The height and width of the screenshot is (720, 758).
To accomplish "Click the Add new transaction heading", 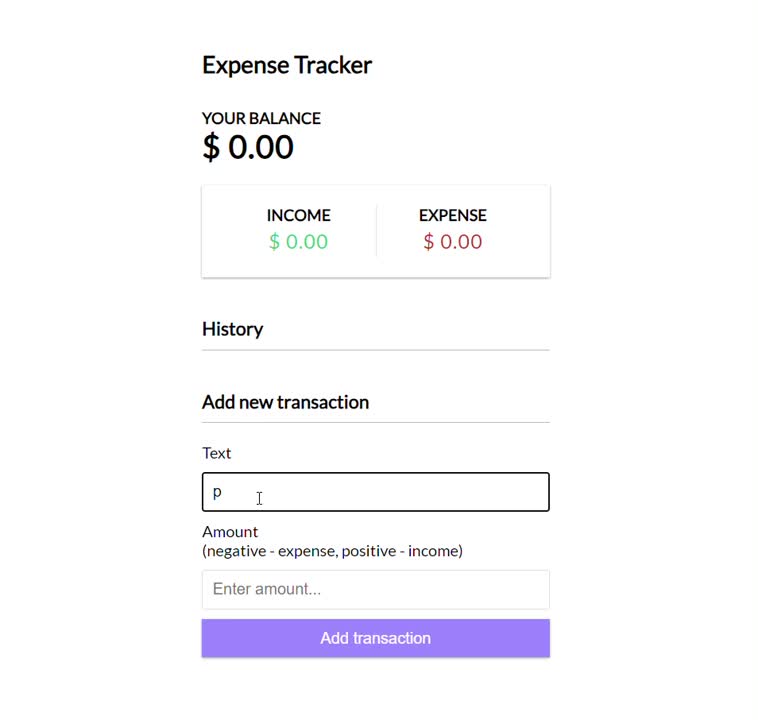I will [x=285, y=402].
